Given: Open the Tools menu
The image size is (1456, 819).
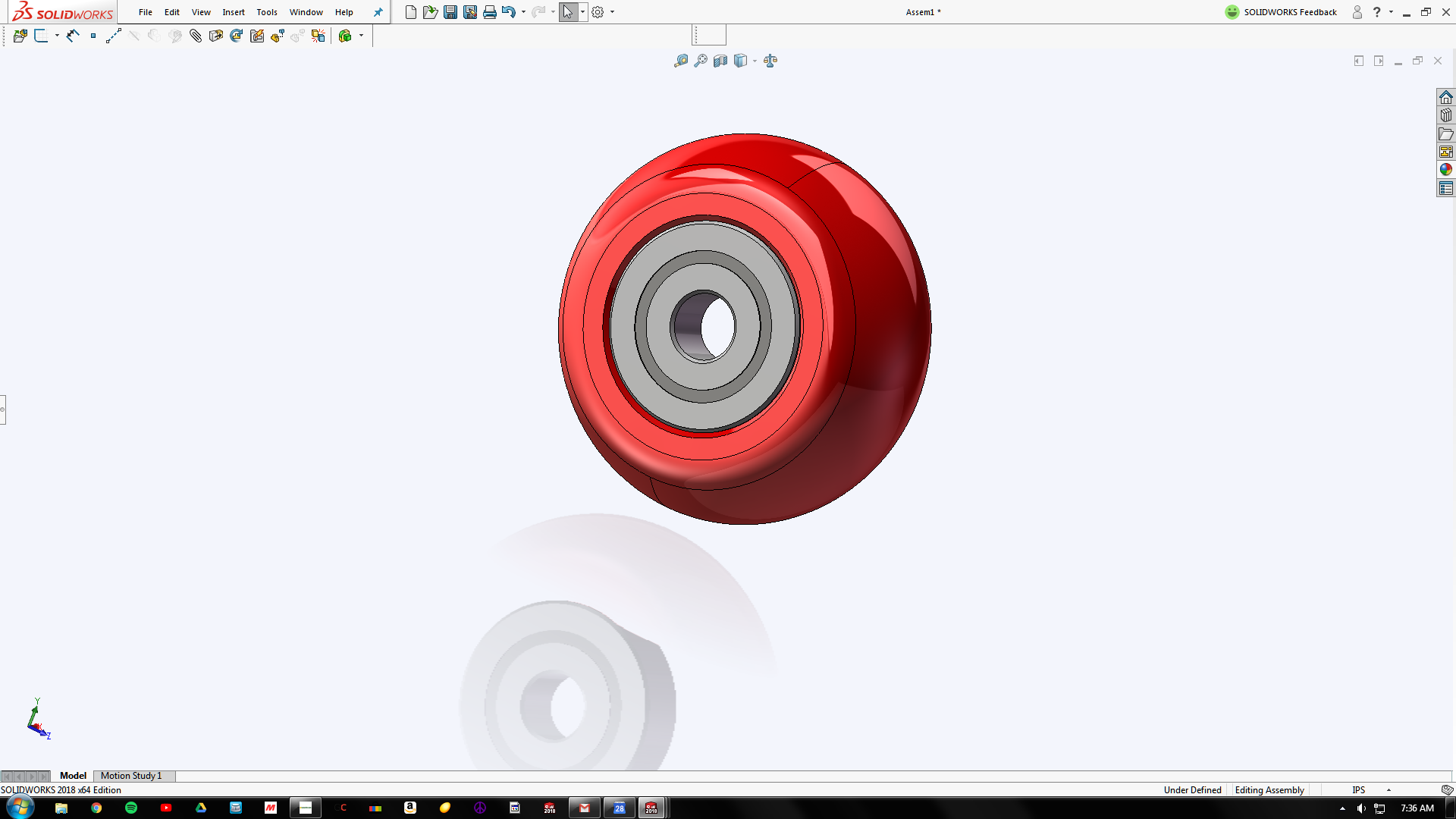Looking at the screenshot, I should click(267, 12).
